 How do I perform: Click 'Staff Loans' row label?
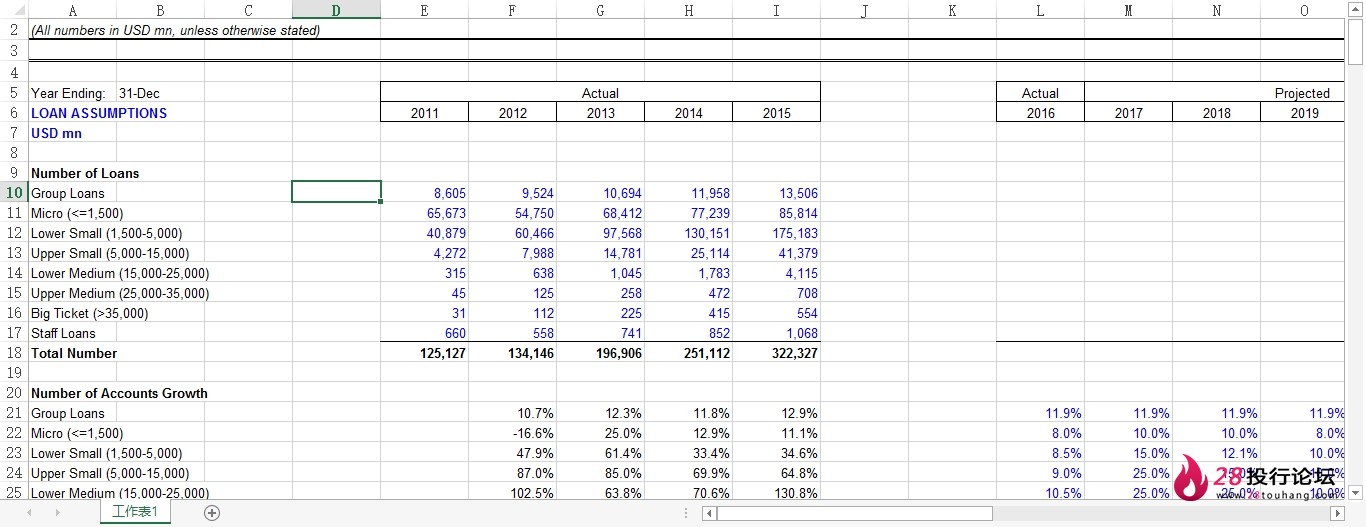(63, 333)
